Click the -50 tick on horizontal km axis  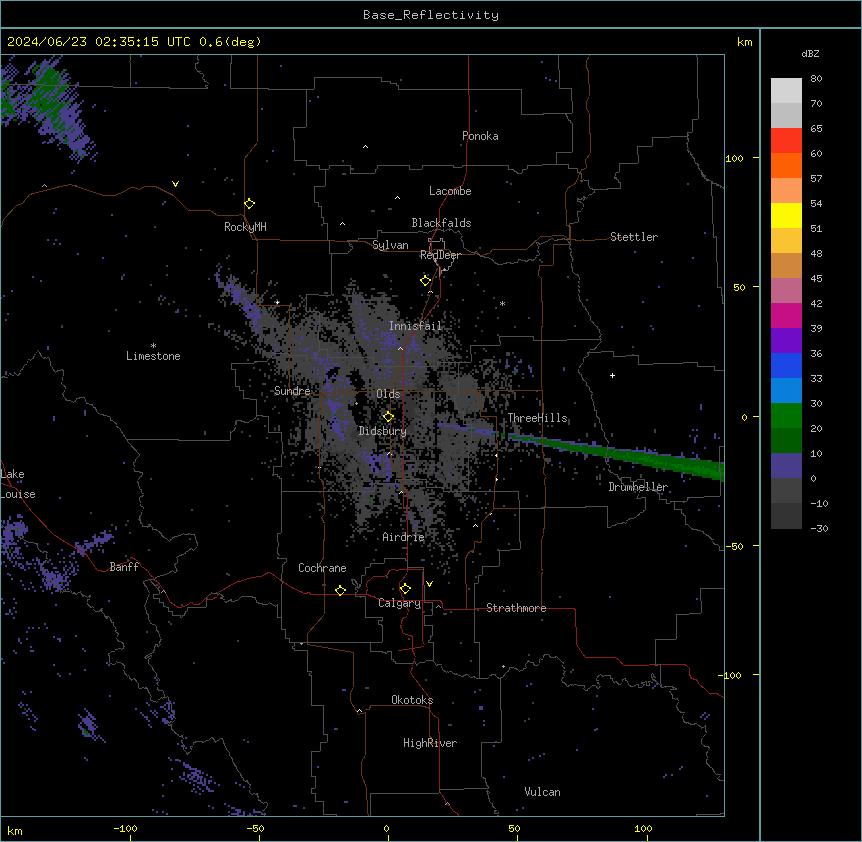[255, 828]
